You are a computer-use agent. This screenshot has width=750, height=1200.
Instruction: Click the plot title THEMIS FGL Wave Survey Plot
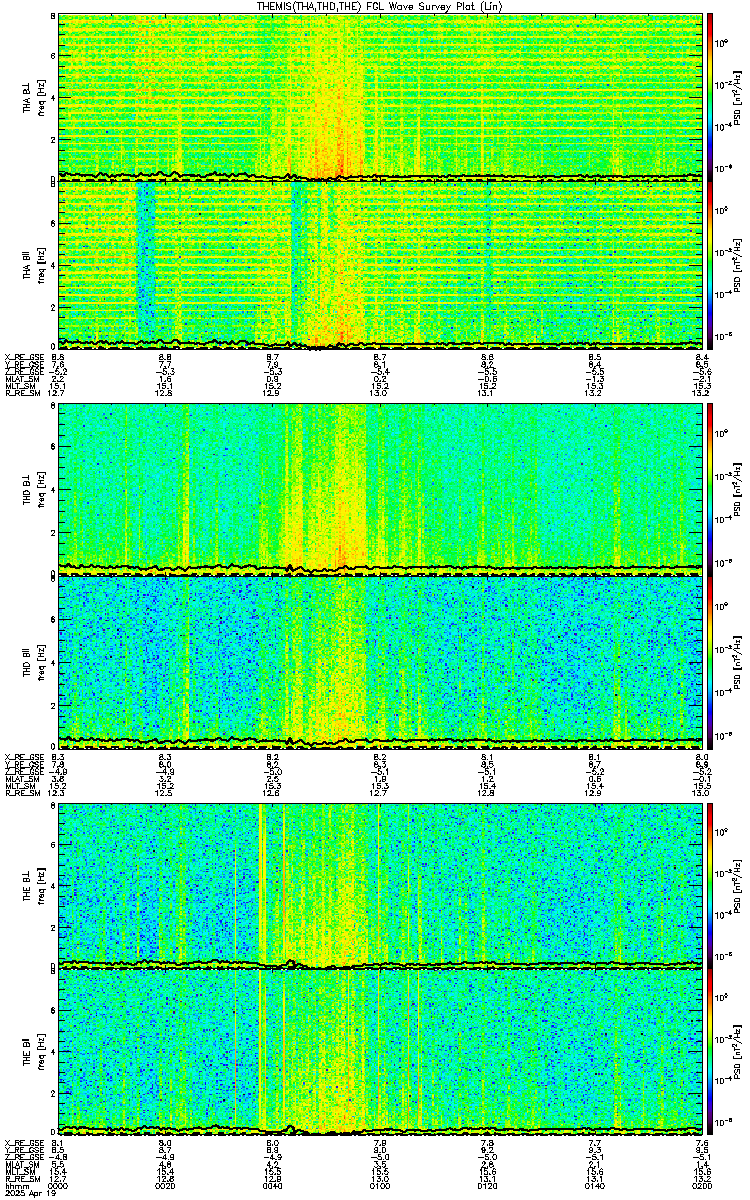click(380, 6)
